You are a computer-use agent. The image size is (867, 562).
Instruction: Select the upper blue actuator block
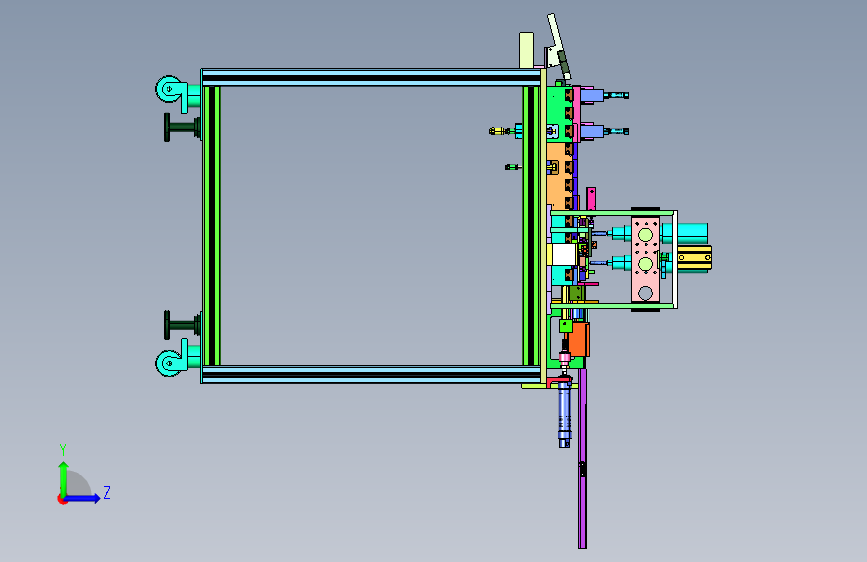coord(592,96)
